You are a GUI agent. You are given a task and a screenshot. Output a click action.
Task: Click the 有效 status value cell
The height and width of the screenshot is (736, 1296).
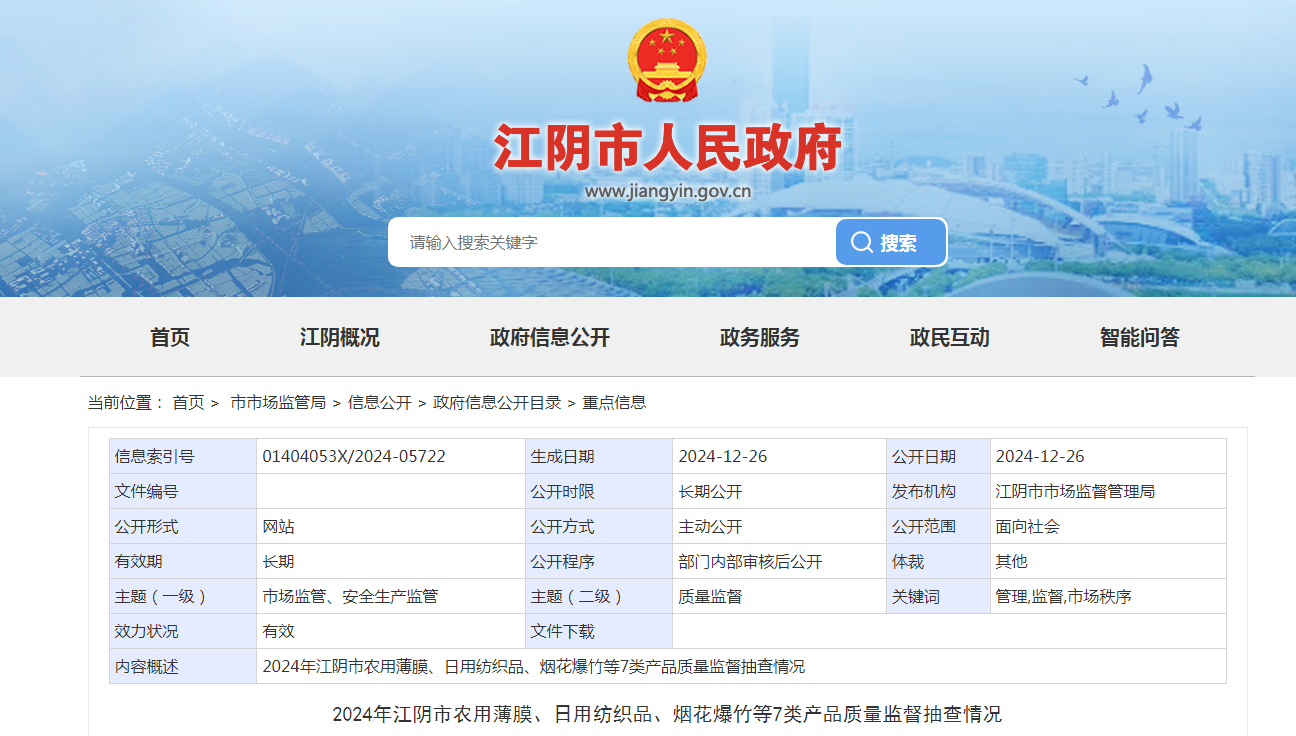coord(390,631)
